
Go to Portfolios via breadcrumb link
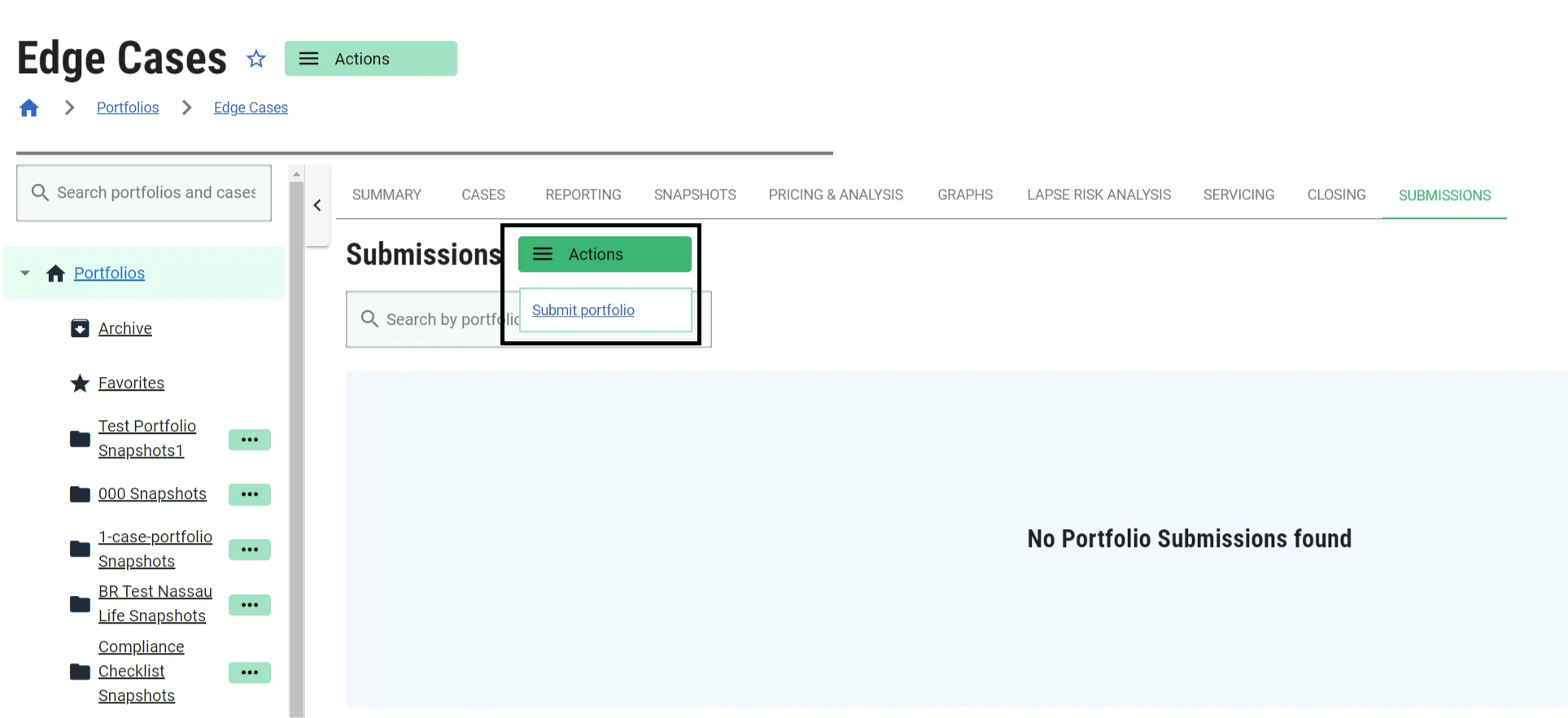tap(128, 107)
